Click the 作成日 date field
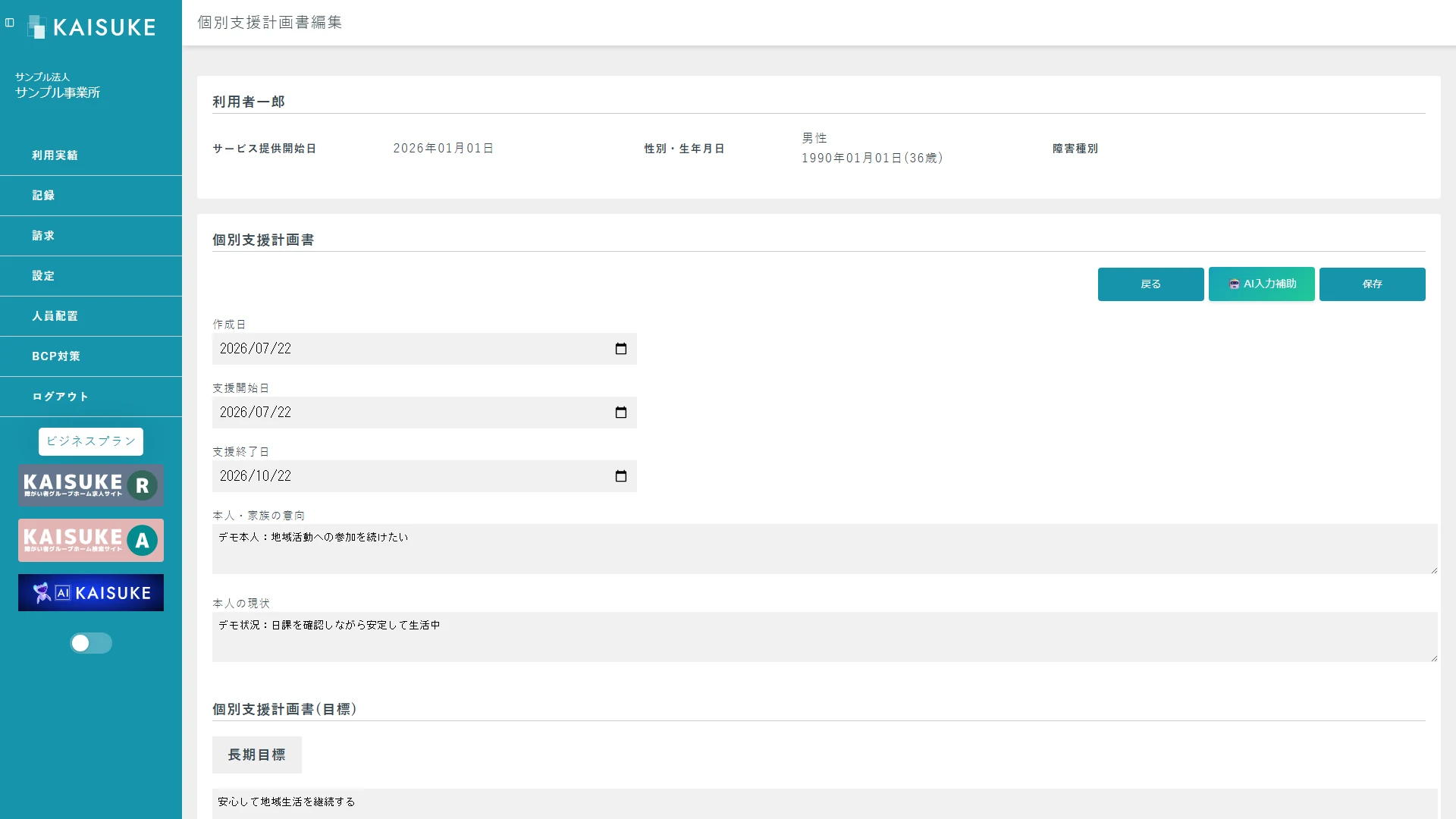 tap(425, 349)
